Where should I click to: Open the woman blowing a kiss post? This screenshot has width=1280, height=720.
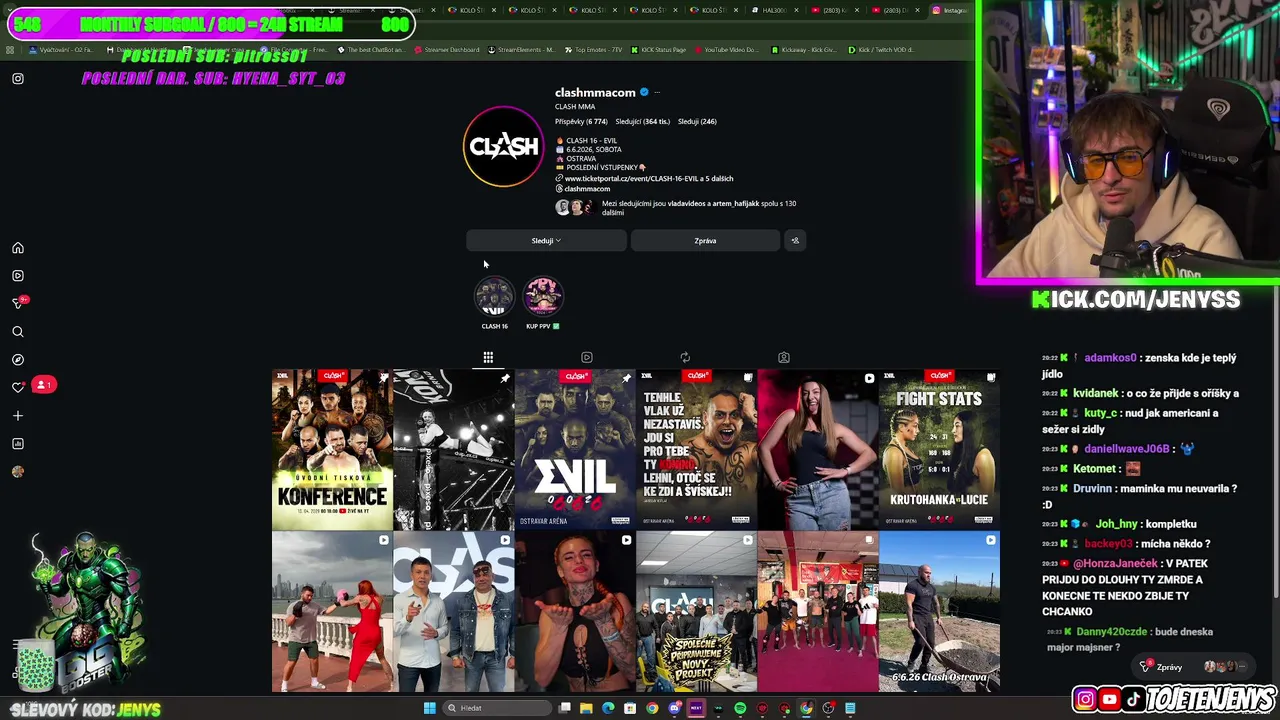[575, 612]
